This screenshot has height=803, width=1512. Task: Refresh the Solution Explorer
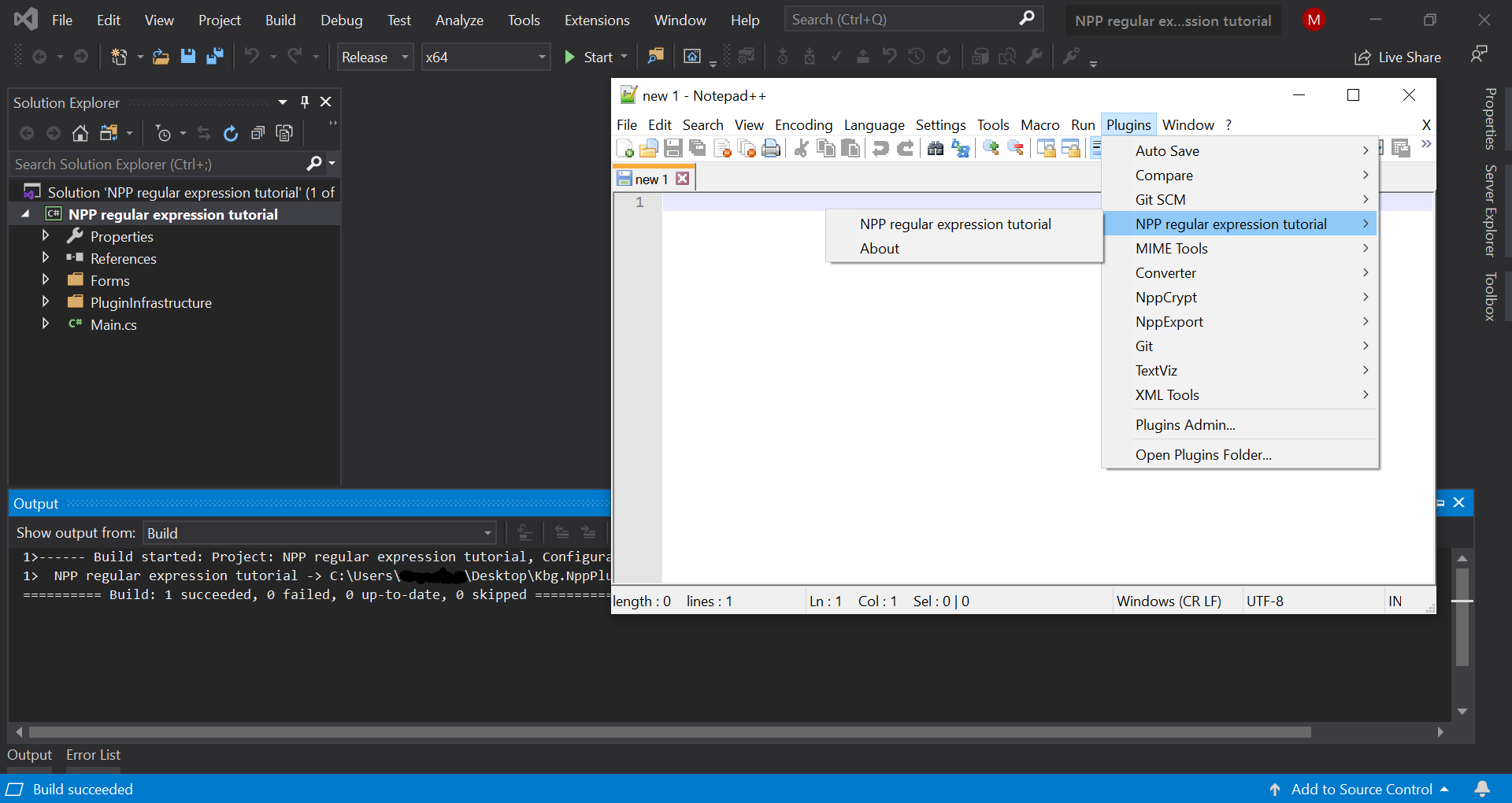pyautogui.click(x=231, y=133)
